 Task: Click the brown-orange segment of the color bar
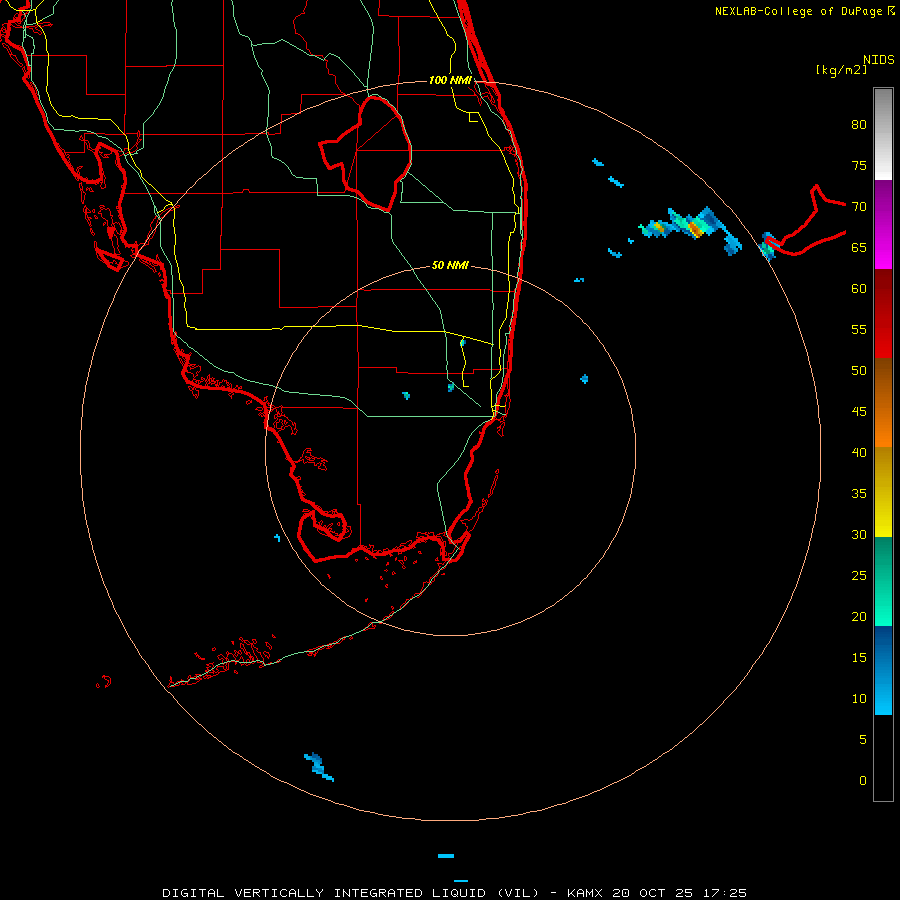[883, 402]
